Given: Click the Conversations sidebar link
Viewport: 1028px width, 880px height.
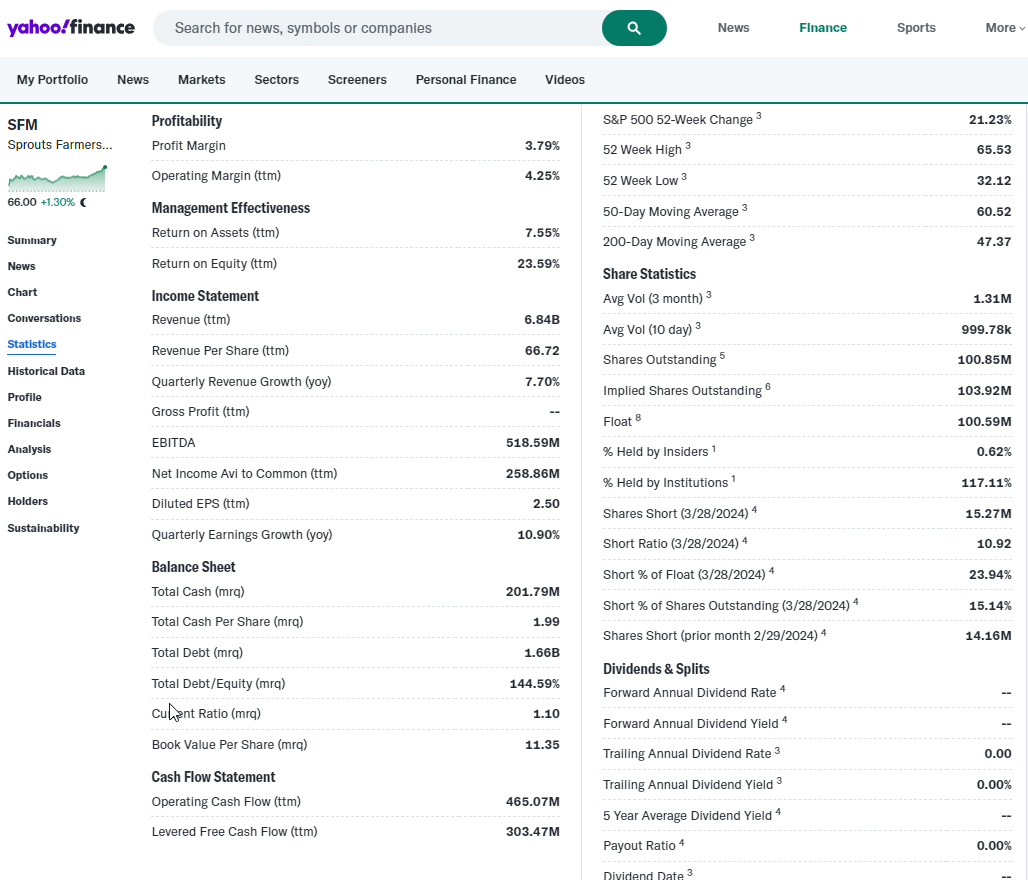Looking at the screenshot, I should click(44, 318).
